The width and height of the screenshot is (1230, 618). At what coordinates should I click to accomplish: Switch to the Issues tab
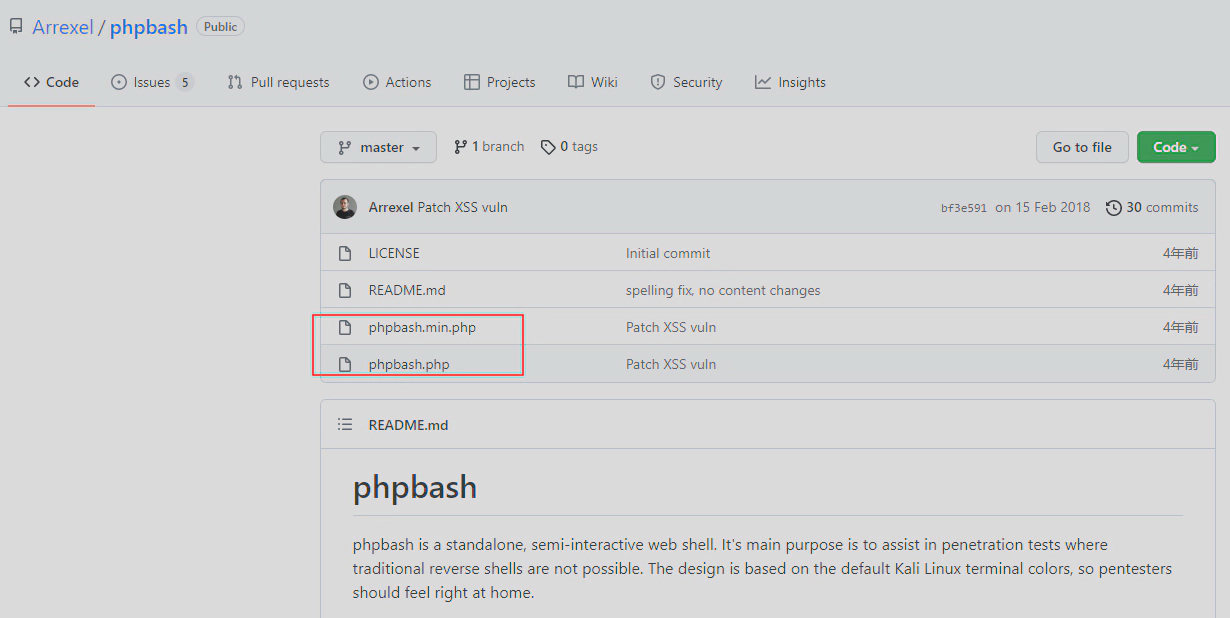[x=151, y=82]
